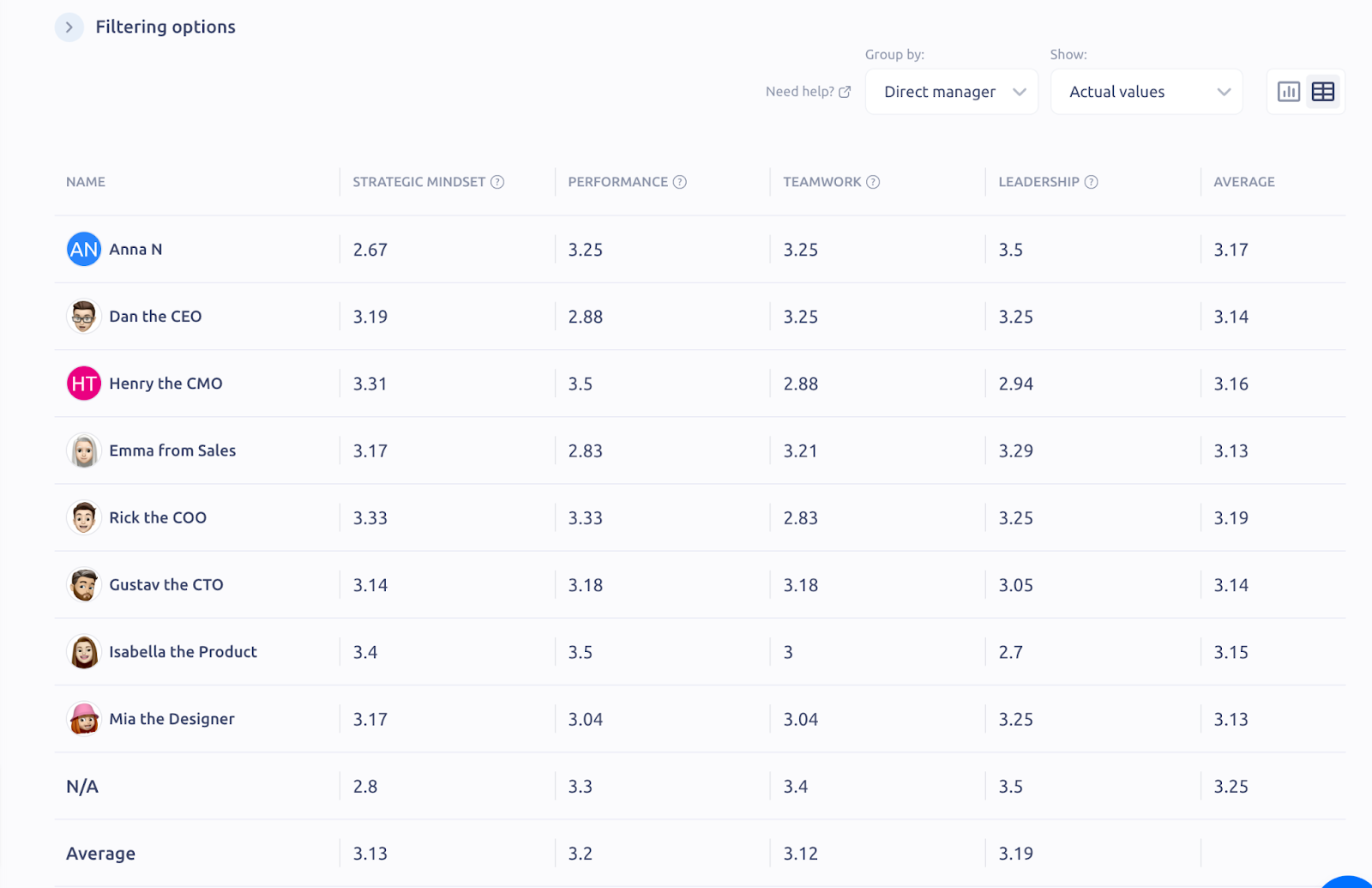
Task: Click Anna N's blue avatar
Action: pos(83,249)
